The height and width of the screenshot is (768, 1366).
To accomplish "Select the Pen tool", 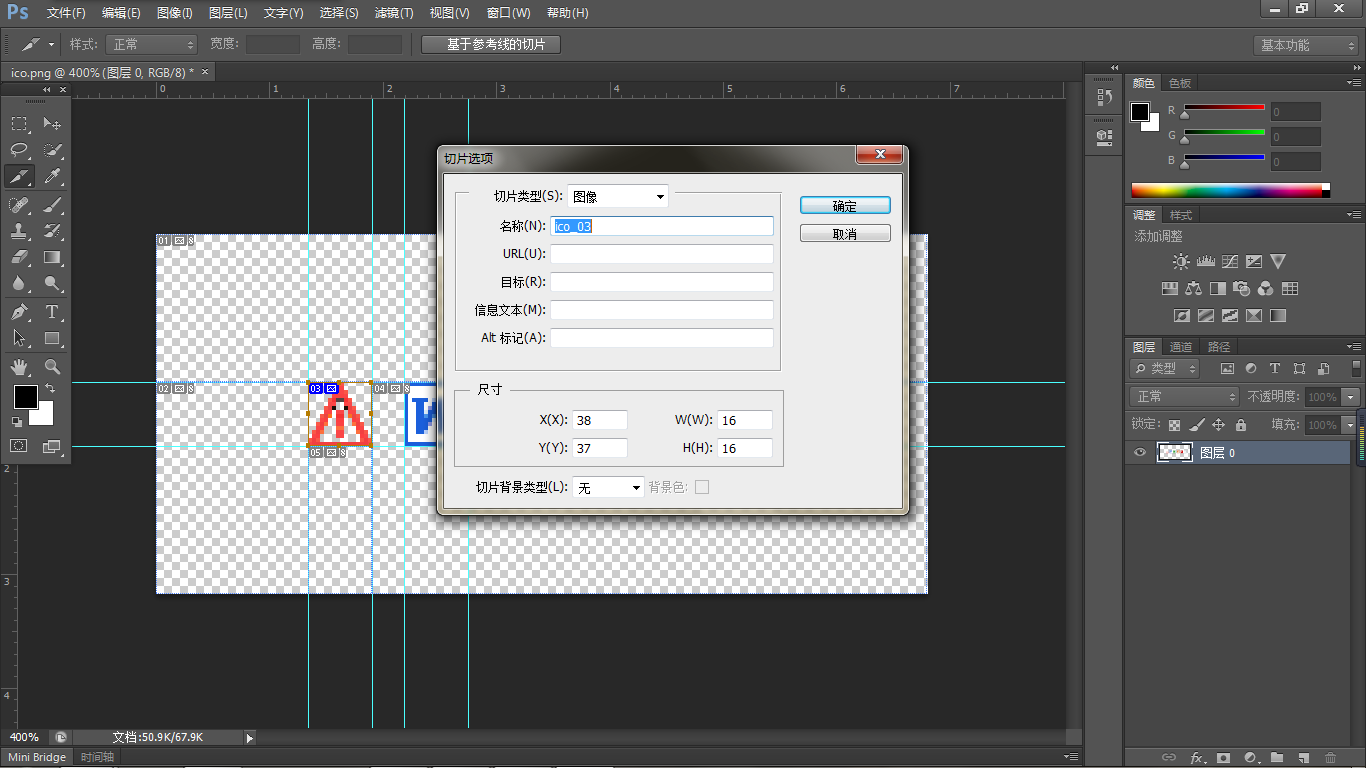I will click(x=19, y=312).
